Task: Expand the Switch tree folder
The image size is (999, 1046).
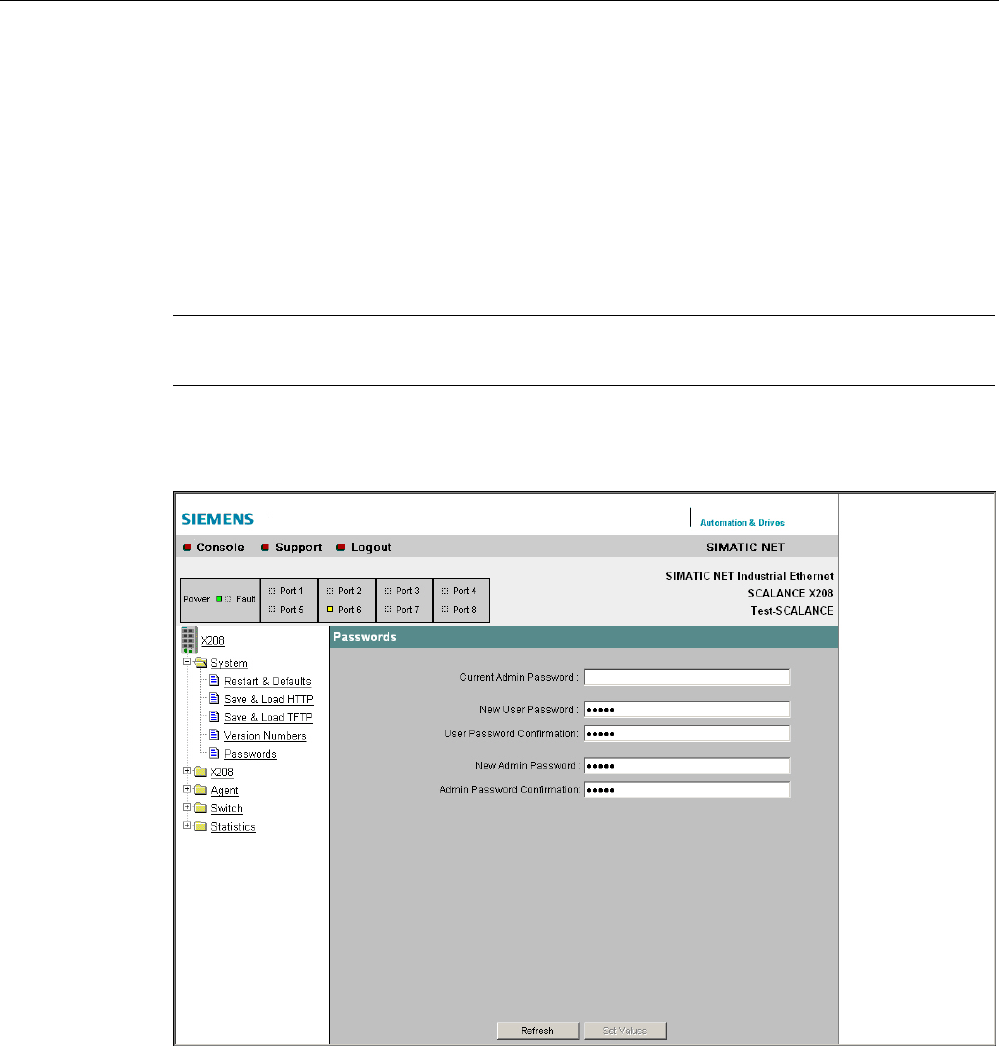Action: click(x=187, y=807)
